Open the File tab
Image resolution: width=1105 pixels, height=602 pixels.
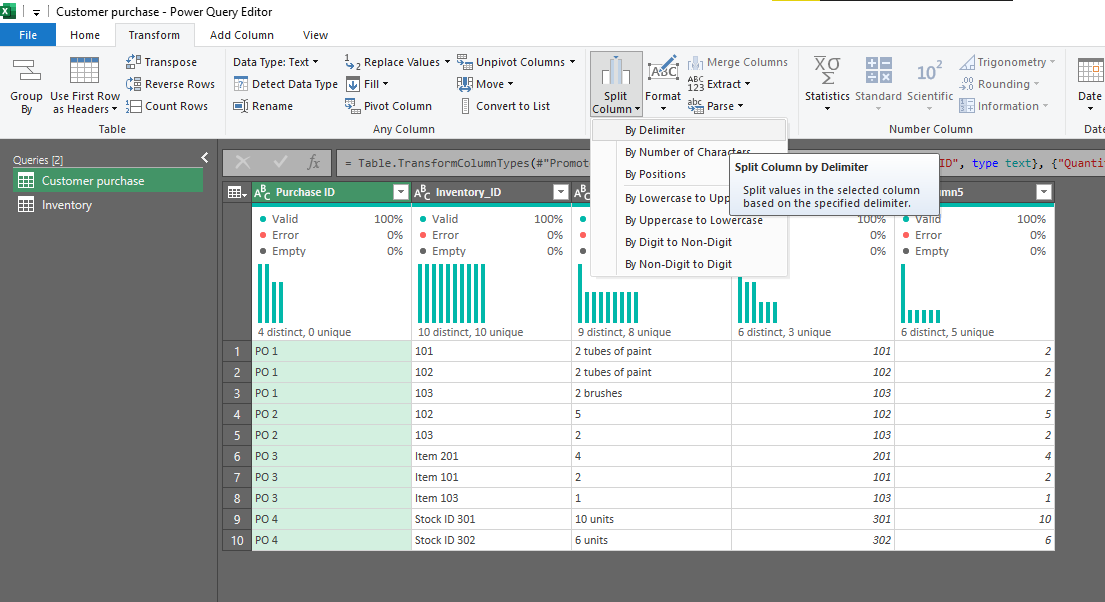(28, 35)
